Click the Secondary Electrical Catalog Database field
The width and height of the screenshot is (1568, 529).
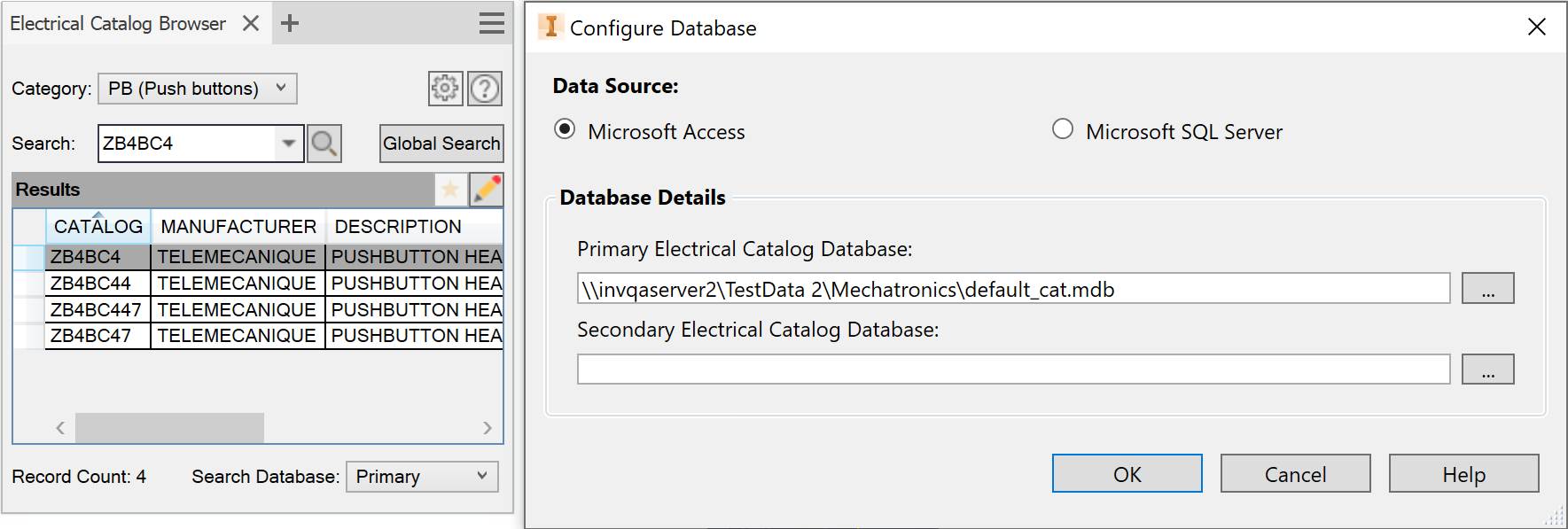click(1013, 370)
